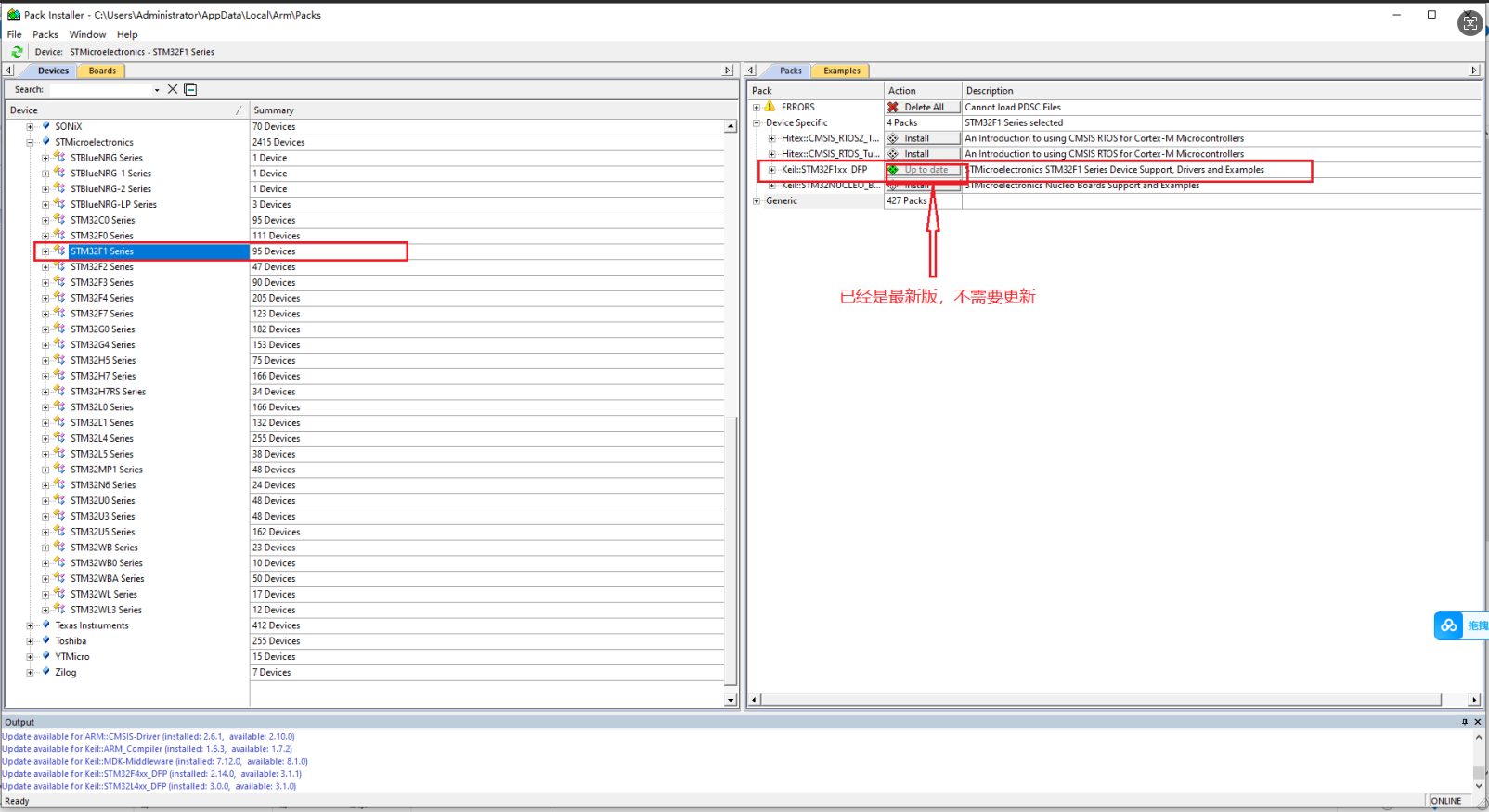
Task: Pin the Output panel
Action: click(x=1465, y=722)
